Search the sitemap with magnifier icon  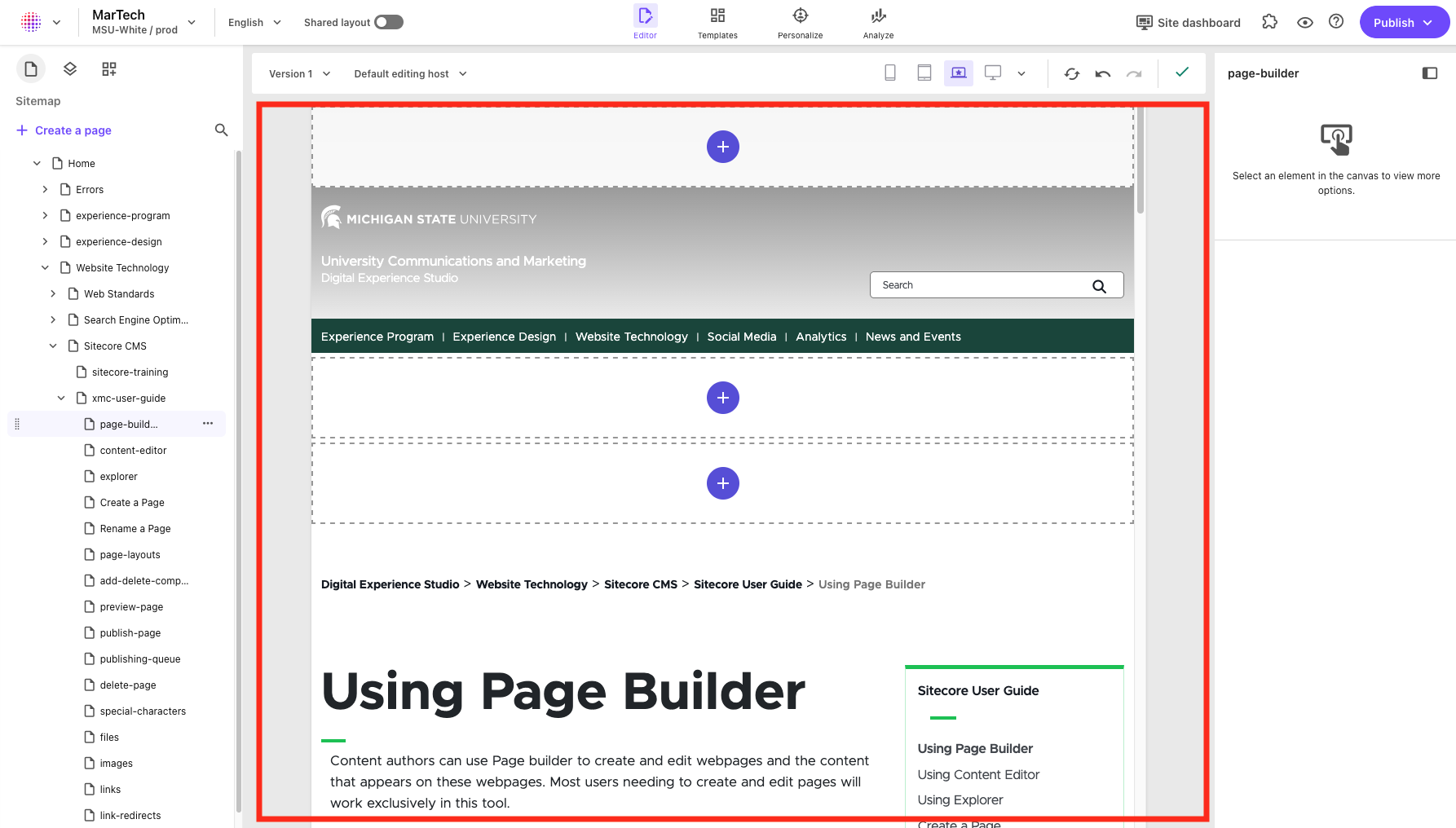point(221,130)
